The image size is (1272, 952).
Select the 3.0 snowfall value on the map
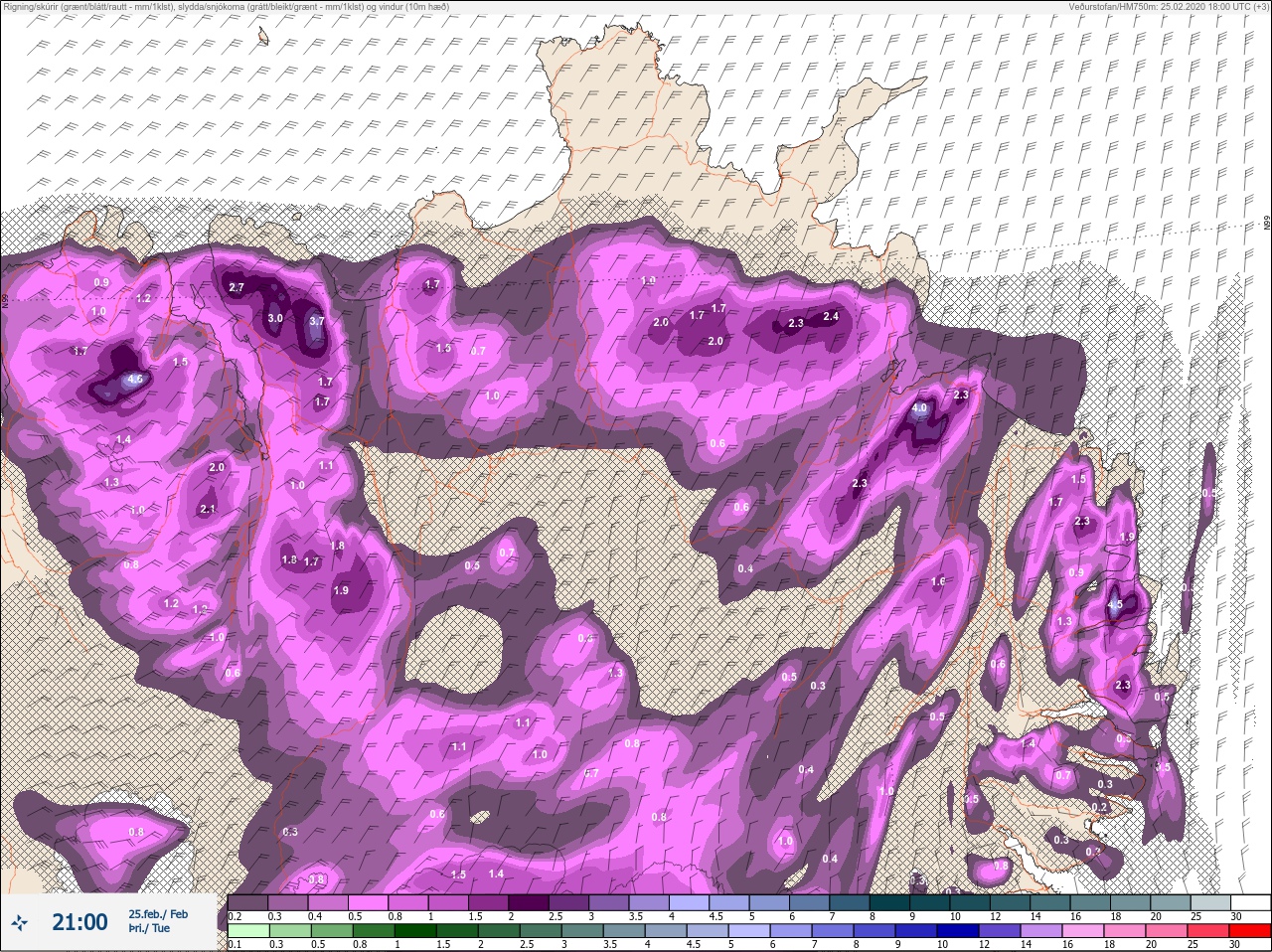point(275,319)
